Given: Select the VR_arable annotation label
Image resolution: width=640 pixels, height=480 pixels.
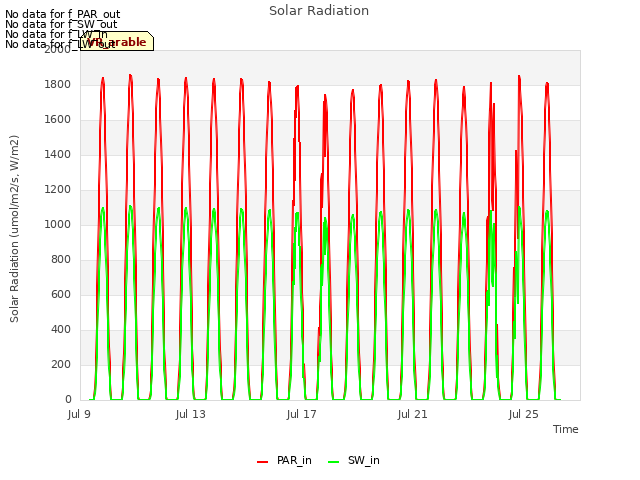Looking at the screenshot, I should 117,41.
